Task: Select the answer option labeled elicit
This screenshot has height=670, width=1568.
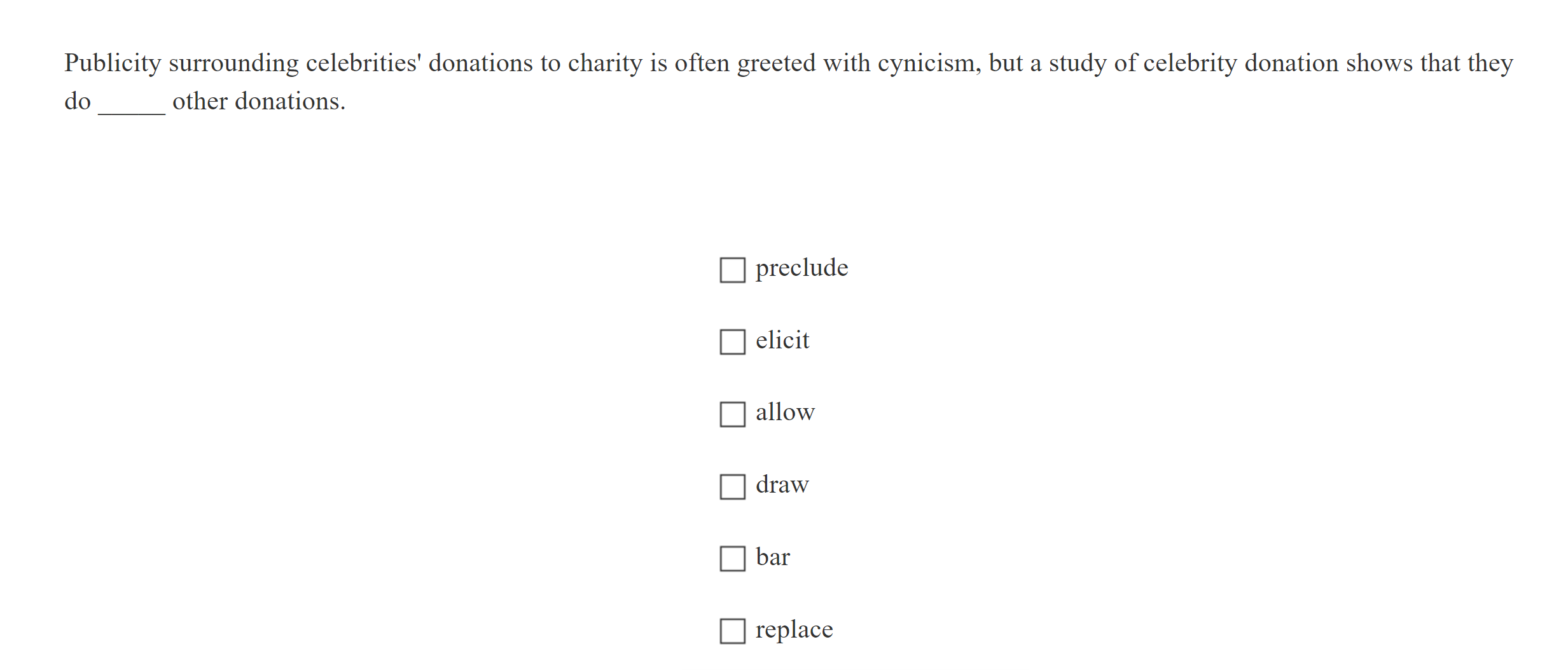Action: [x=732, y=343]
